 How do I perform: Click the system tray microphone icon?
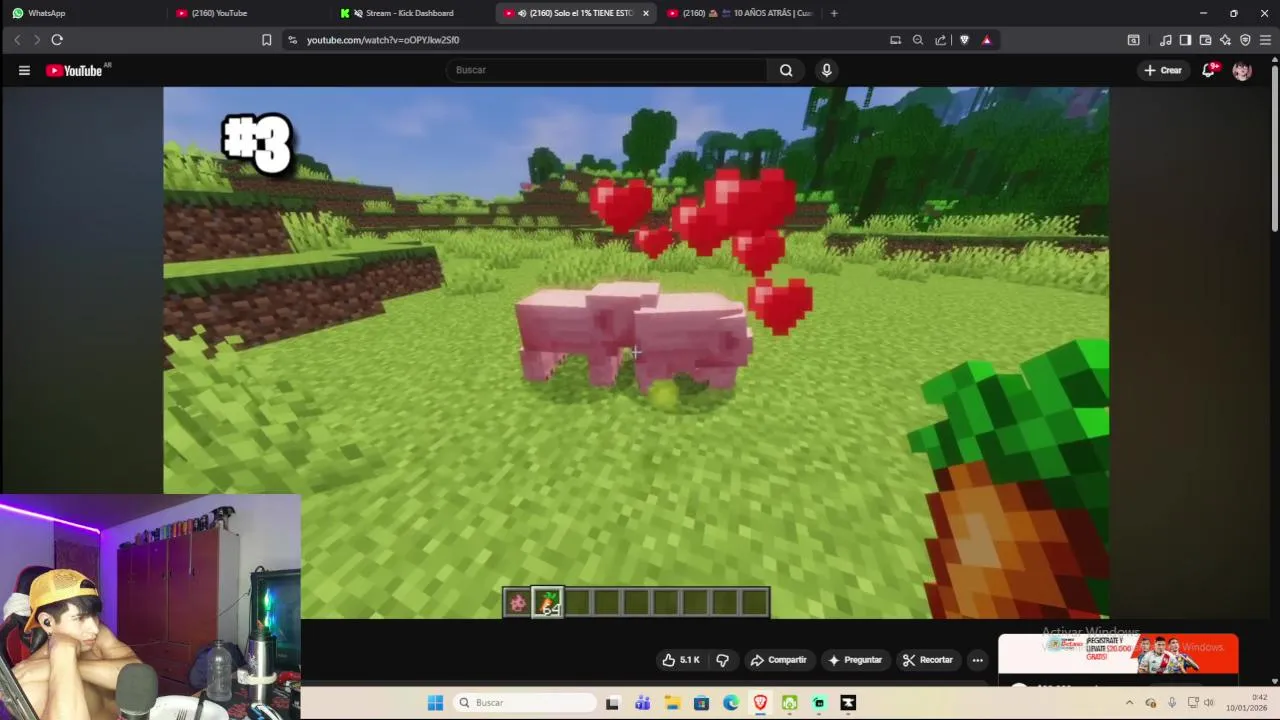[1172, 703]
